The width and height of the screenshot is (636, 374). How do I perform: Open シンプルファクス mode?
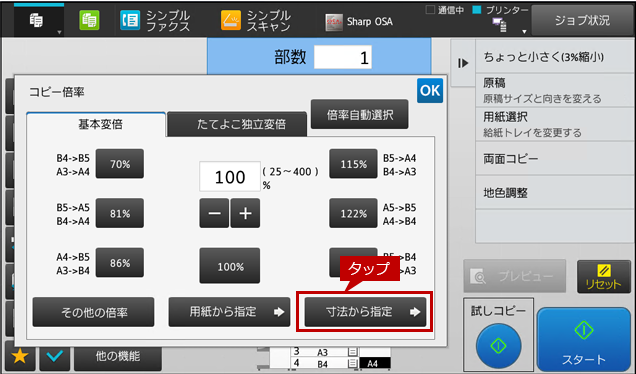(155, 21)
